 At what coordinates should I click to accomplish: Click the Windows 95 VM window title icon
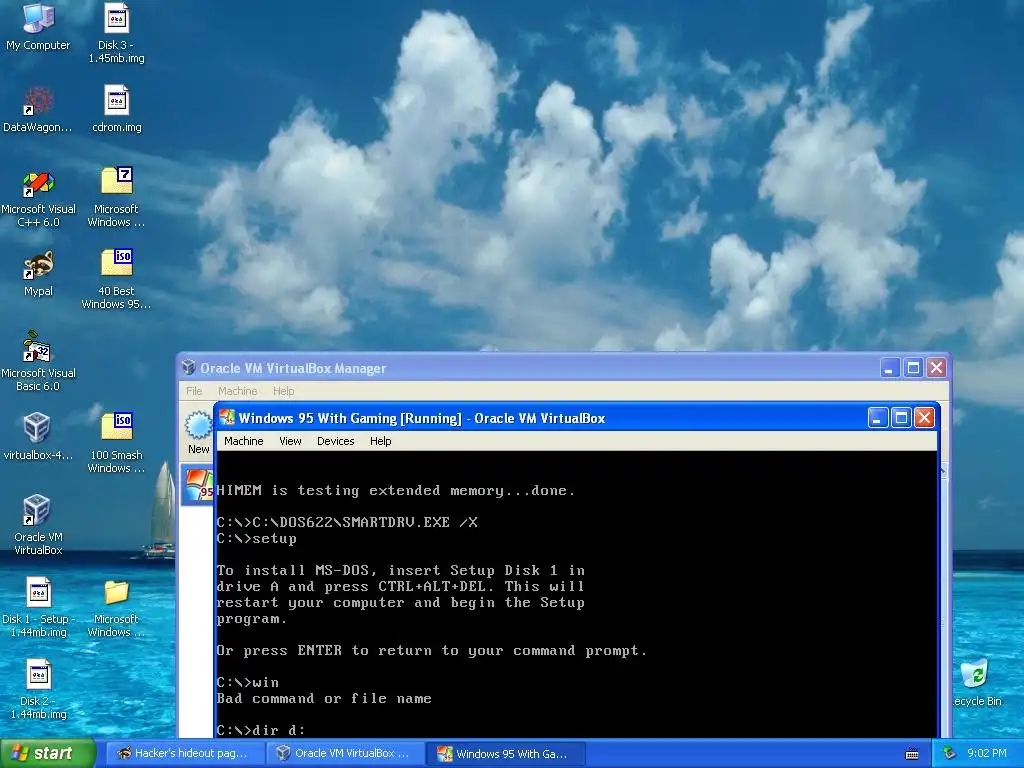(227, 417)
